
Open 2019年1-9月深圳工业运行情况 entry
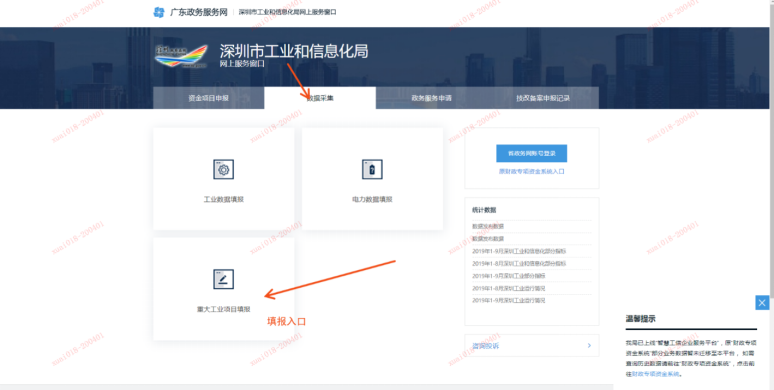tap(509, 301)
